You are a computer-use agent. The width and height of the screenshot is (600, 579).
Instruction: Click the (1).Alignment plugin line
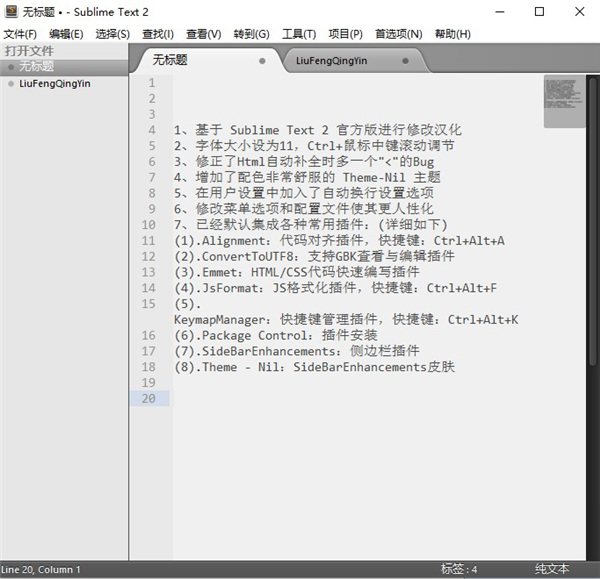pos(339,241)
